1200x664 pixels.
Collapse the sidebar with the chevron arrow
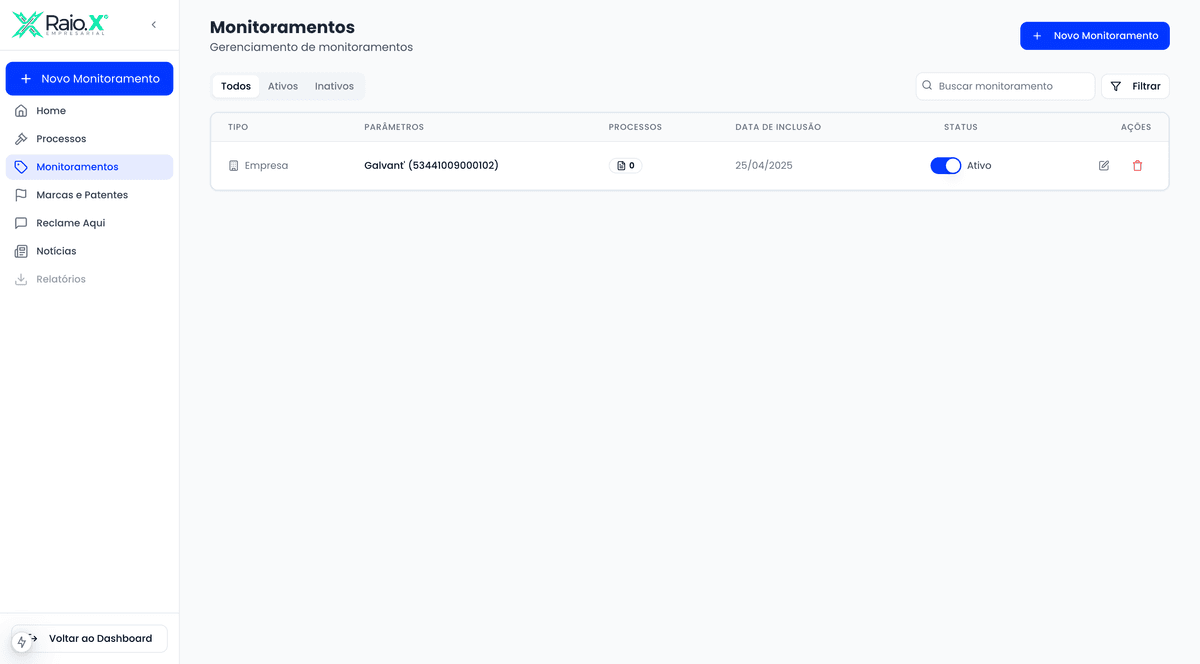(x=154, y=24)
